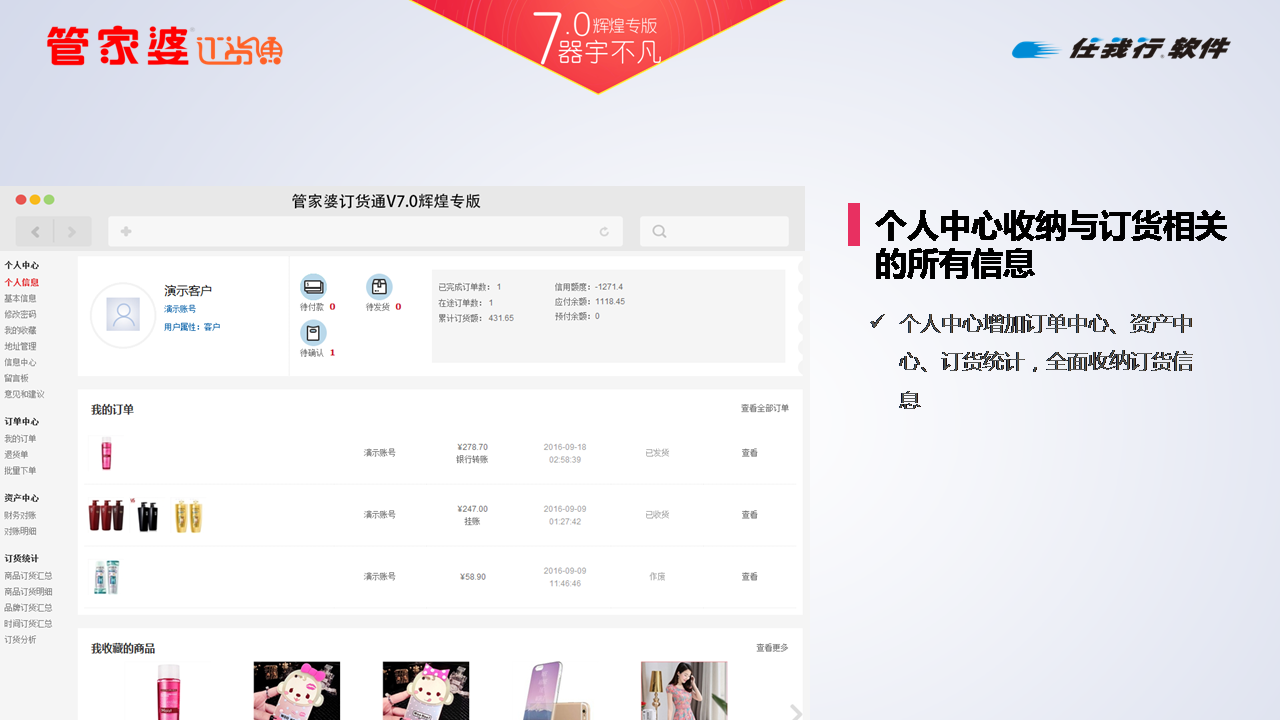1280x720 pixels.
Task: Click the 已发货 status text
Action: [x=657, y=453]
